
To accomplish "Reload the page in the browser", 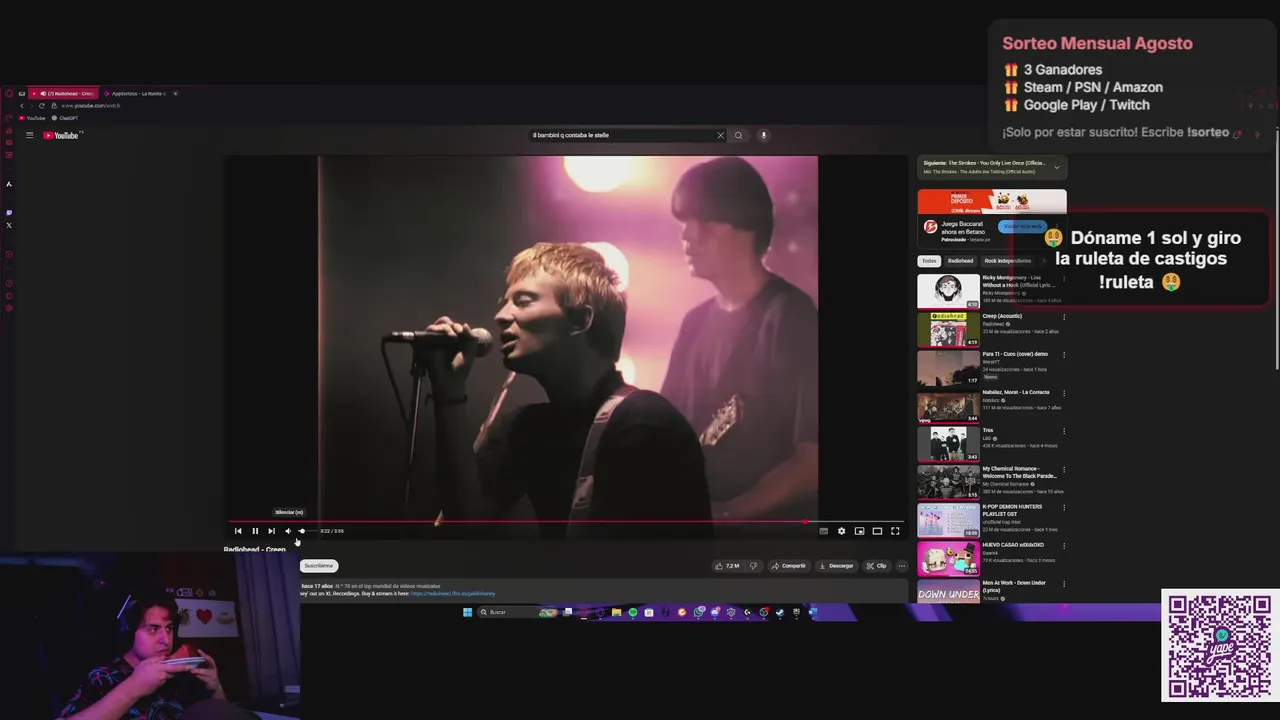I will coord(41,105).
